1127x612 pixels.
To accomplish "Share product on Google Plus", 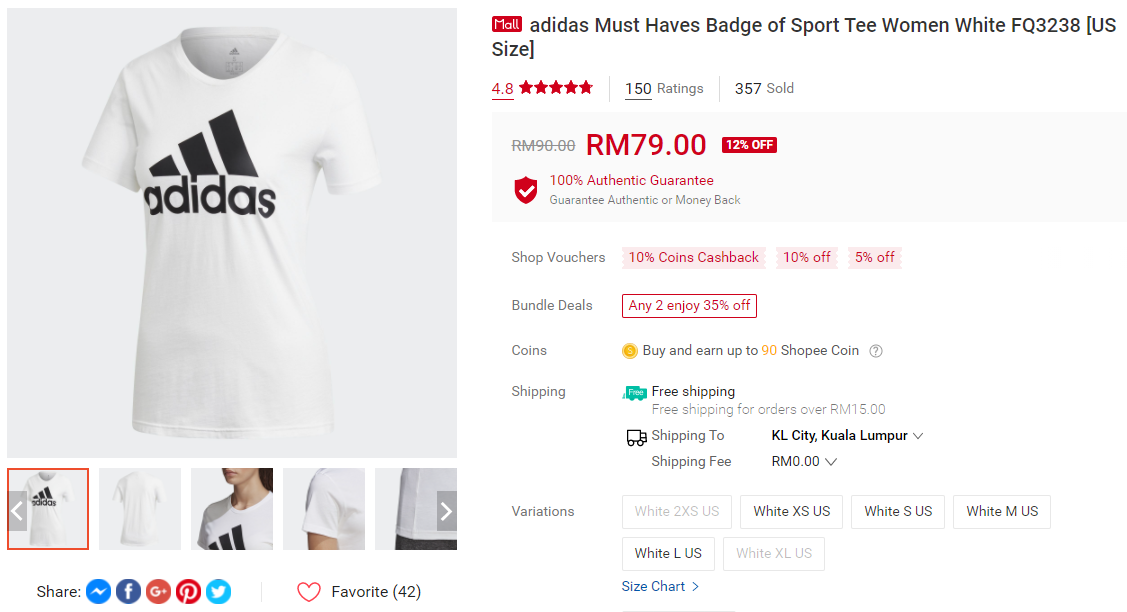I will pos(158,592).
